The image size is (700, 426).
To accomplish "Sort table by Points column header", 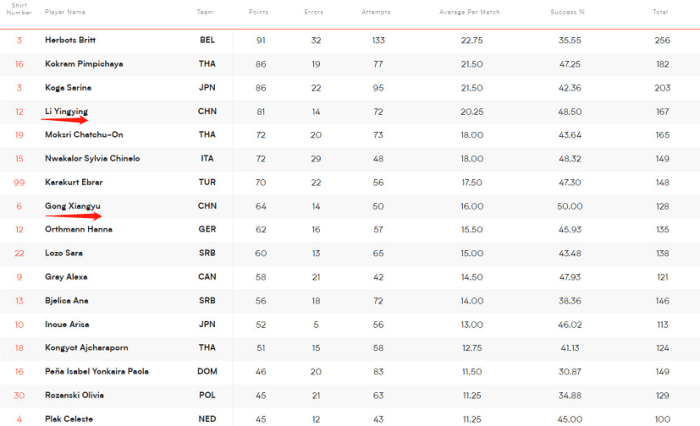I will click(258, 11).
